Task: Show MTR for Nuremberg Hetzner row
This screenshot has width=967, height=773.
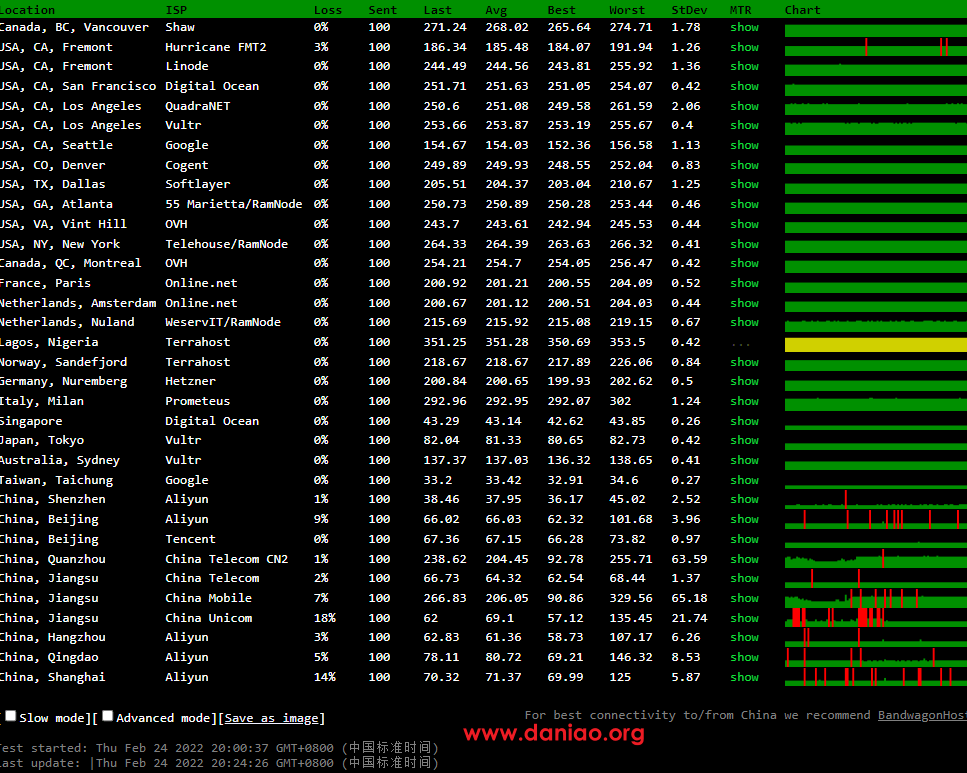Action: pos(744,381)
